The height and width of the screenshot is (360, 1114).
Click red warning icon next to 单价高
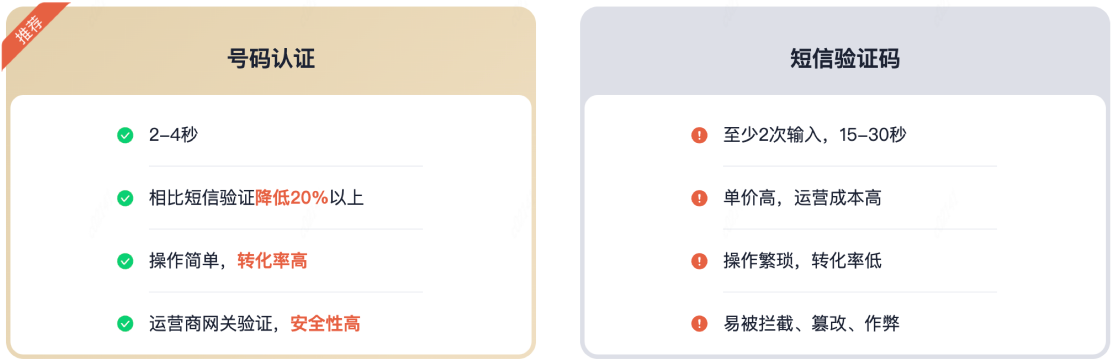(x=699, y=198)
